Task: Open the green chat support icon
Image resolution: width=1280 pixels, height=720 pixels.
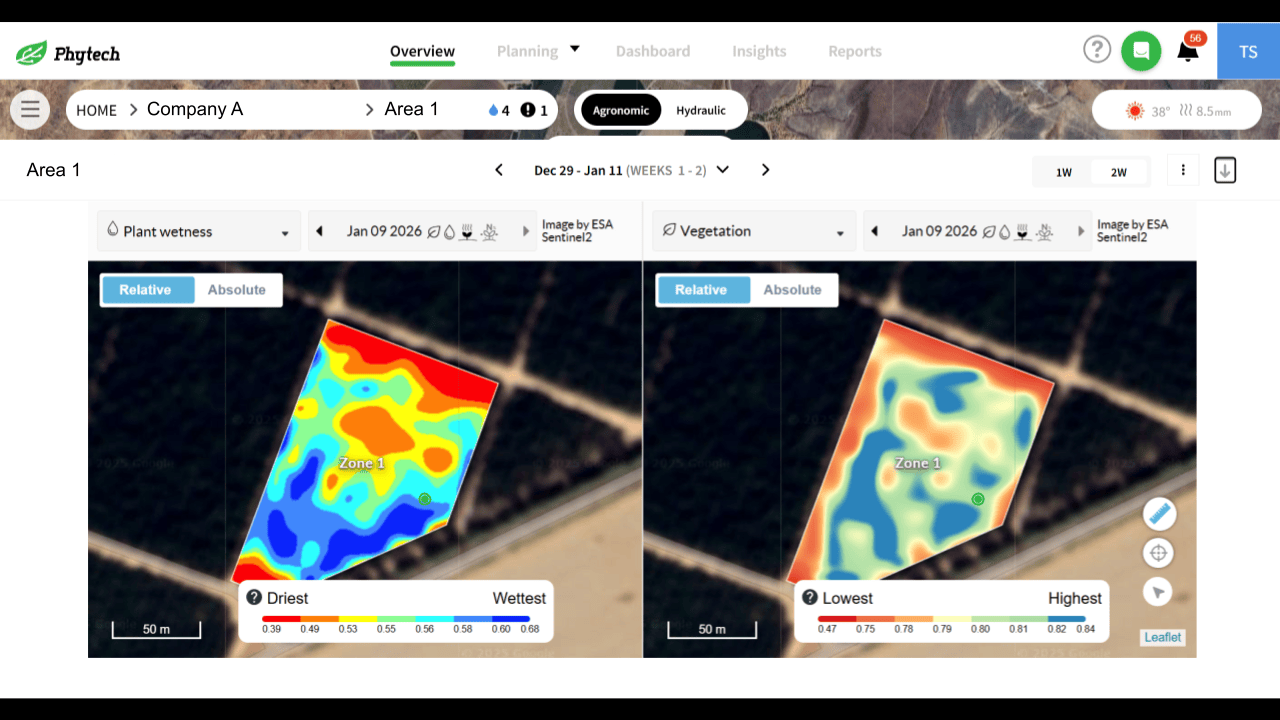Action: click(1141, 50)
